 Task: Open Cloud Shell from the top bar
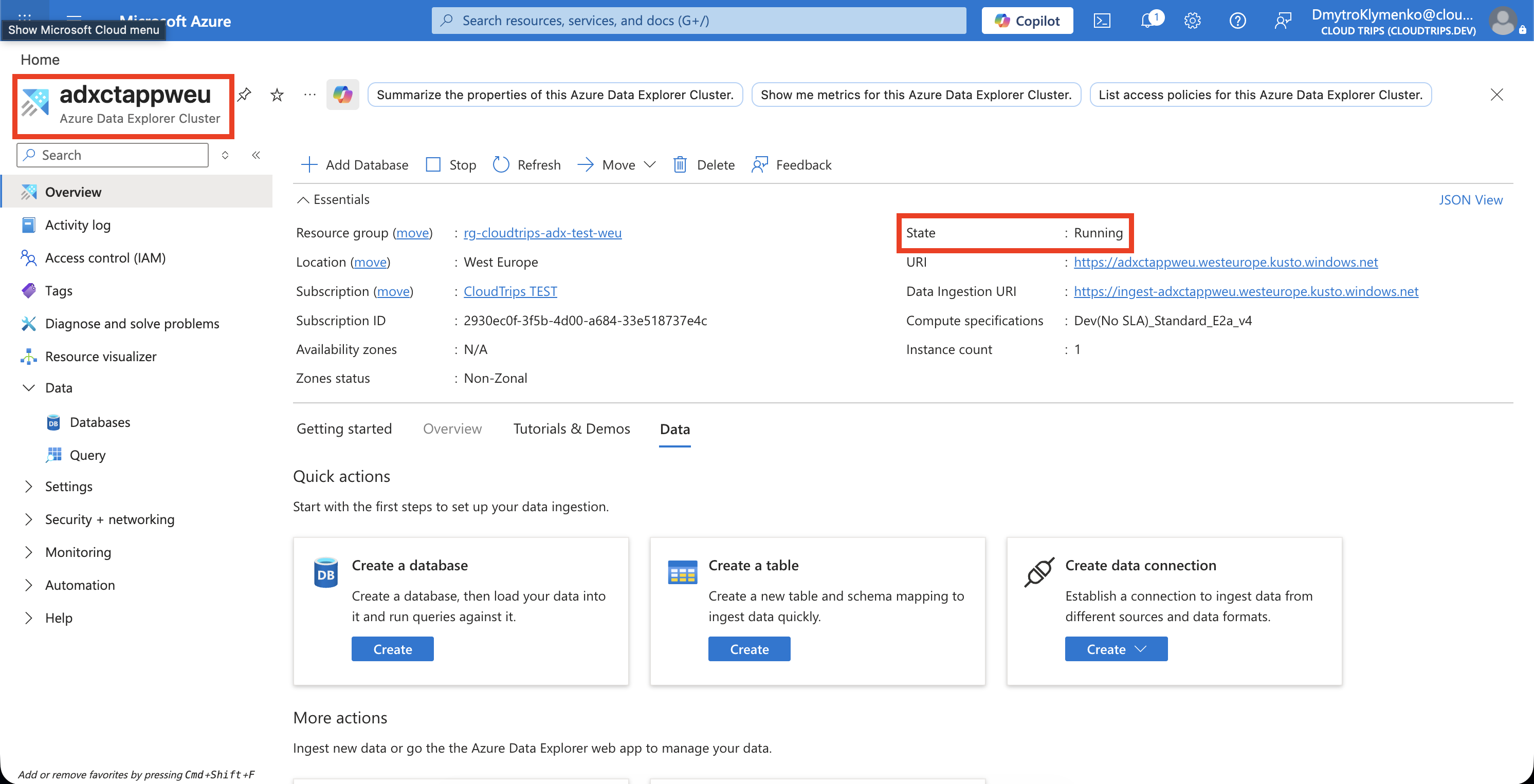click(x=1102, y=21)
